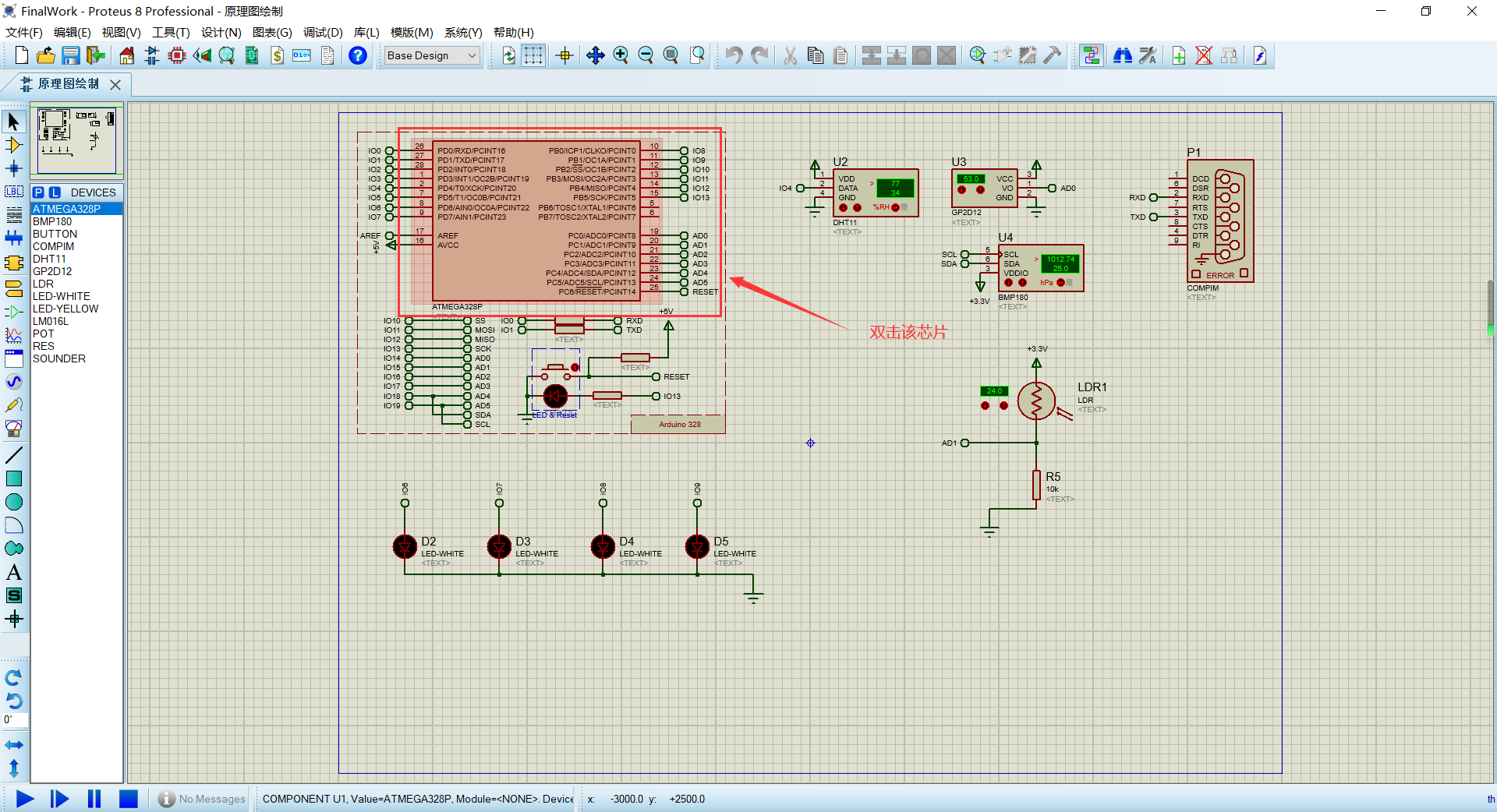This screenshot has width=1497, height=812.
Task: Select LM016L in the devices list
Action: (x=76, y=321)
